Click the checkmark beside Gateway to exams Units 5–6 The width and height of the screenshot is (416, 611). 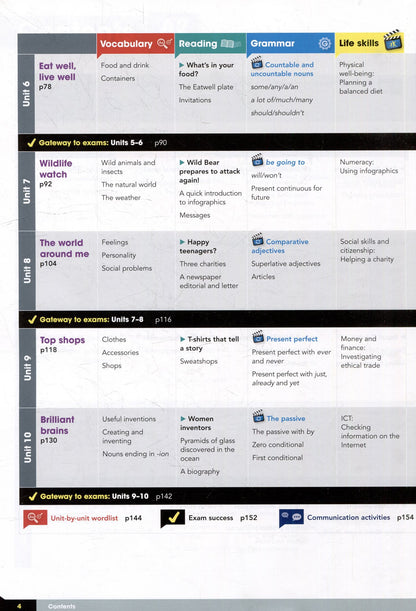tap(32, 143)
